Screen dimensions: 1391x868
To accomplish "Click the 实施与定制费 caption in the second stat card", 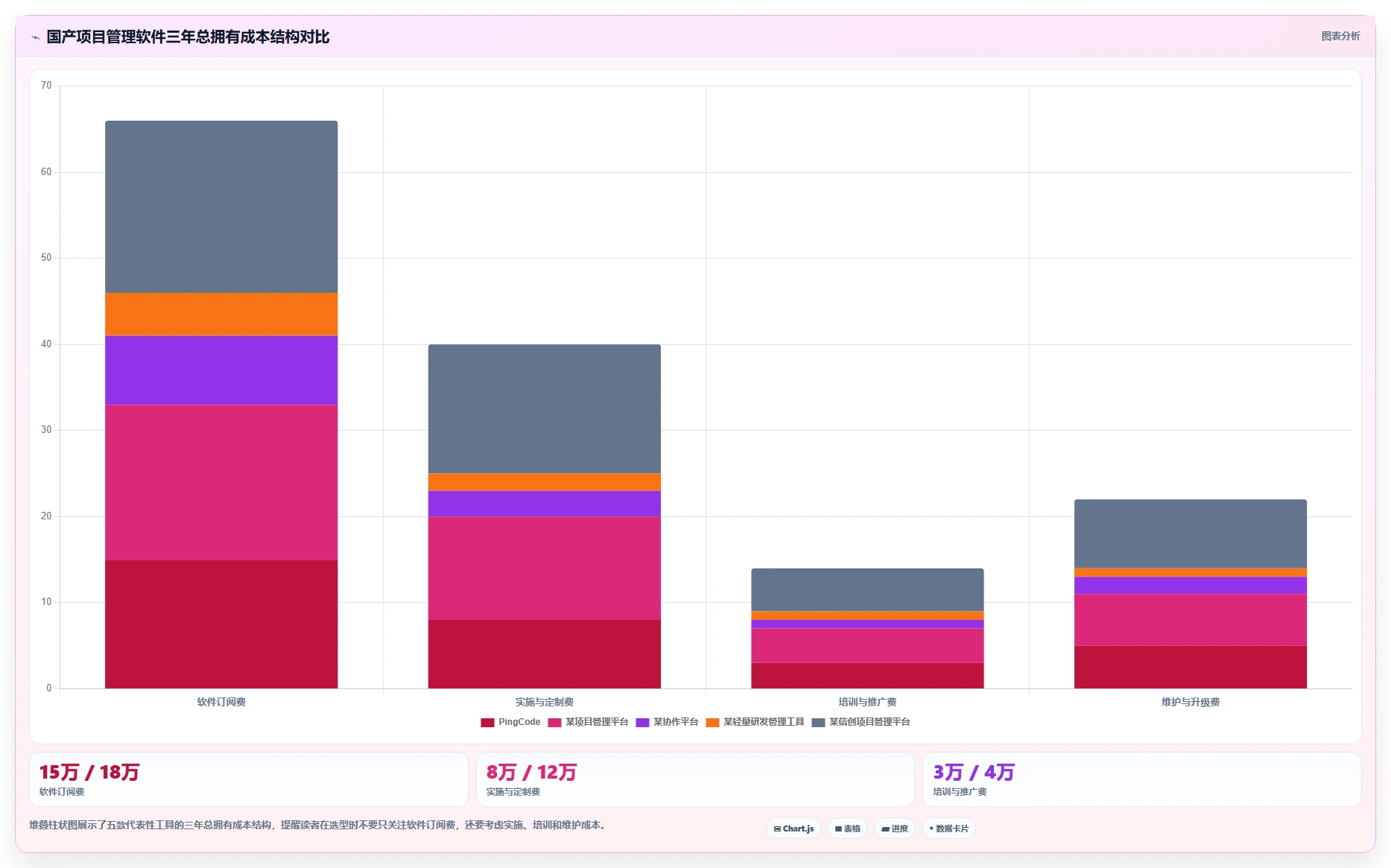I will [x=513, y=792].
